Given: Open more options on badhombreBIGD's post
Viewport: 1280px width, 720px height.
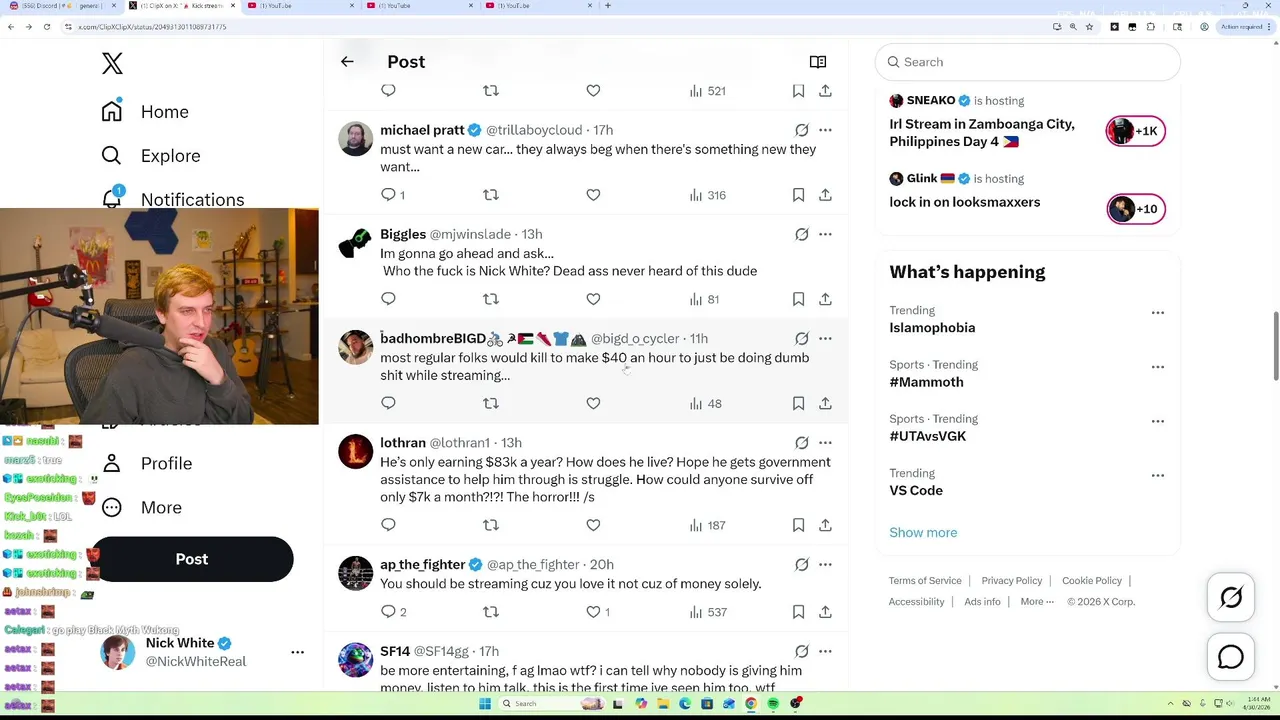Looking at the screenshot, I should coord(825,338).
